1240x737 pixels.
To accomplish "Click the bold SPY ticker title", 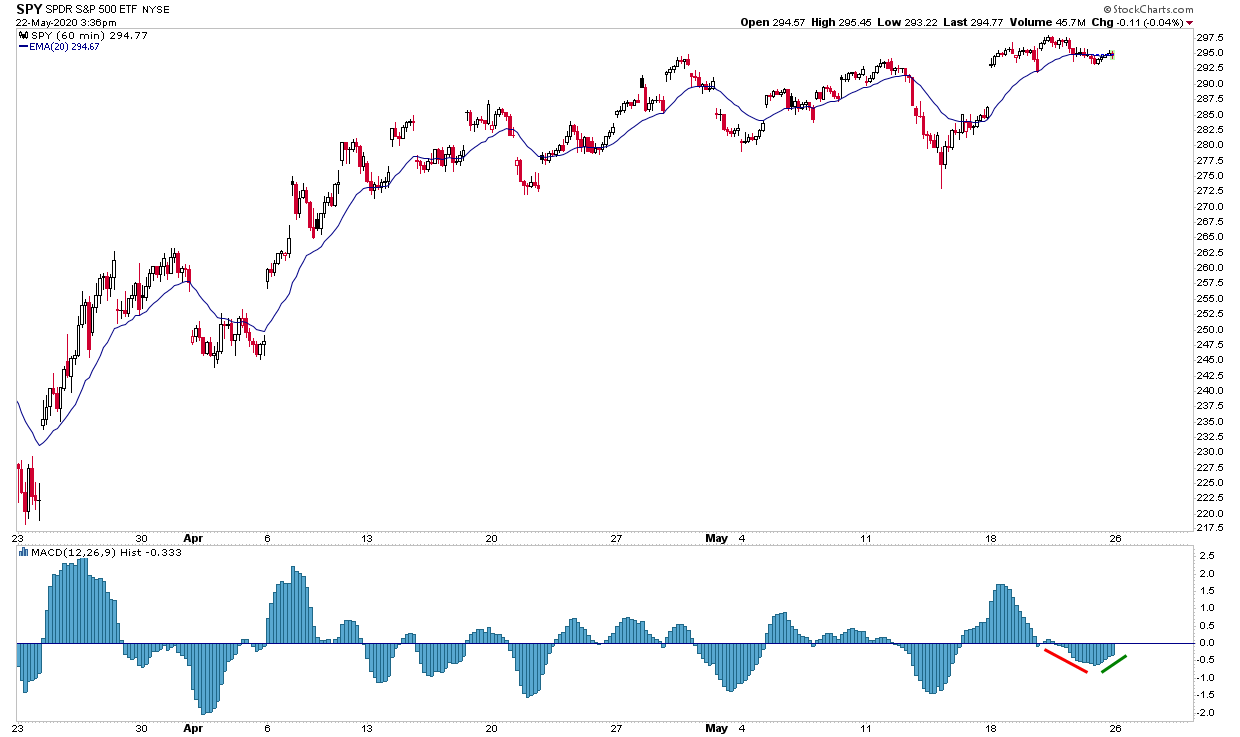I will point(30,8).
